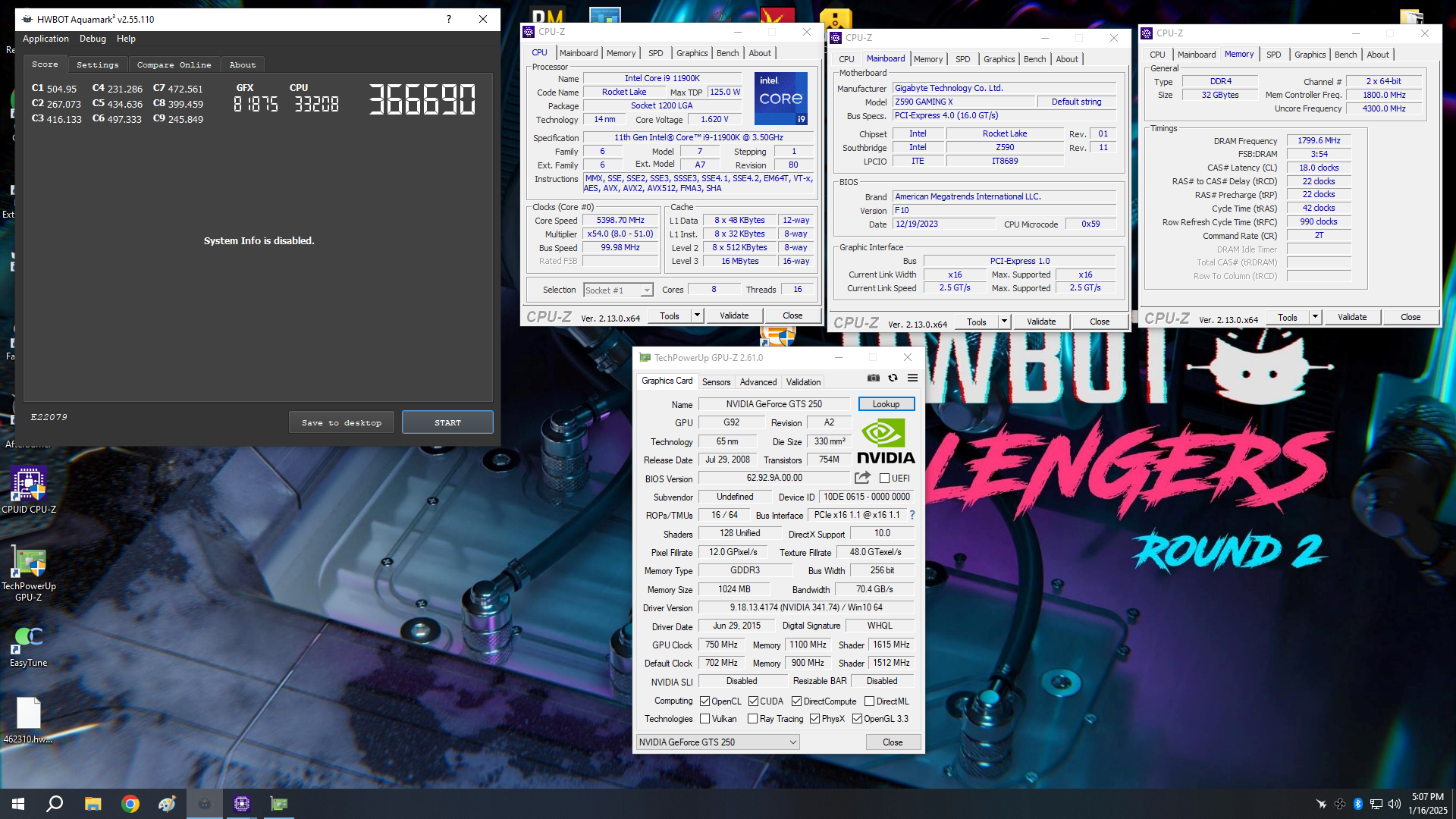Viewport: 1456px width, 819px height.
Task: Click the GPU-Z taskbar icon
Action: pos(279,804)
